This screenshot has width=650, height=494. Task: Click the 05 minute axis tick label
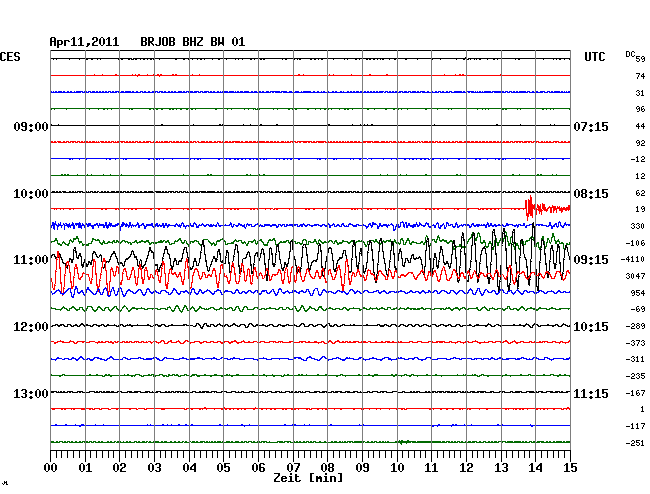[x=223, y=467]
